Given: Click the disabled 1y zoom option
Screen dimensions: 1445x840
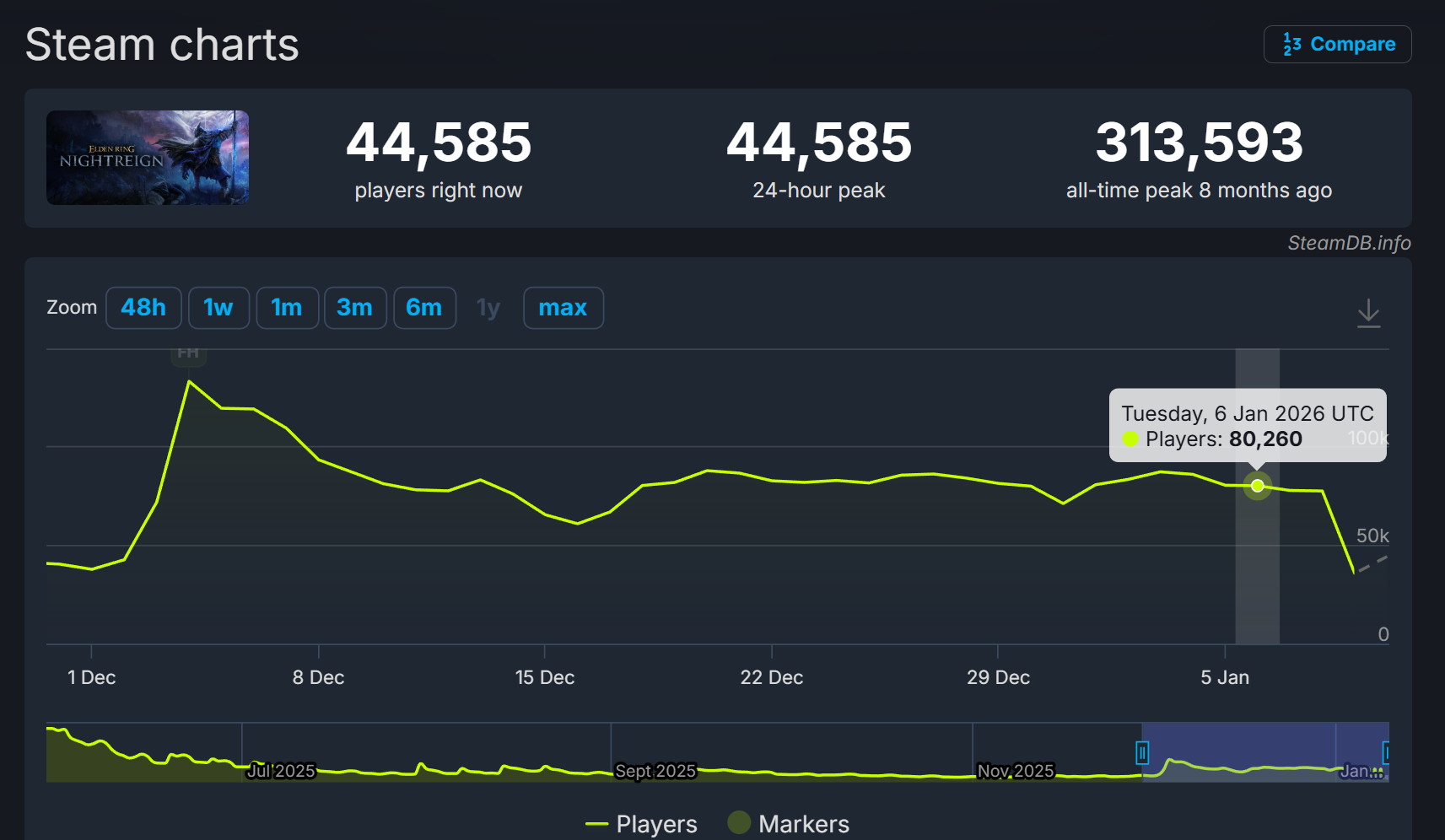Looking at the screenshot, I should point(488,308).
